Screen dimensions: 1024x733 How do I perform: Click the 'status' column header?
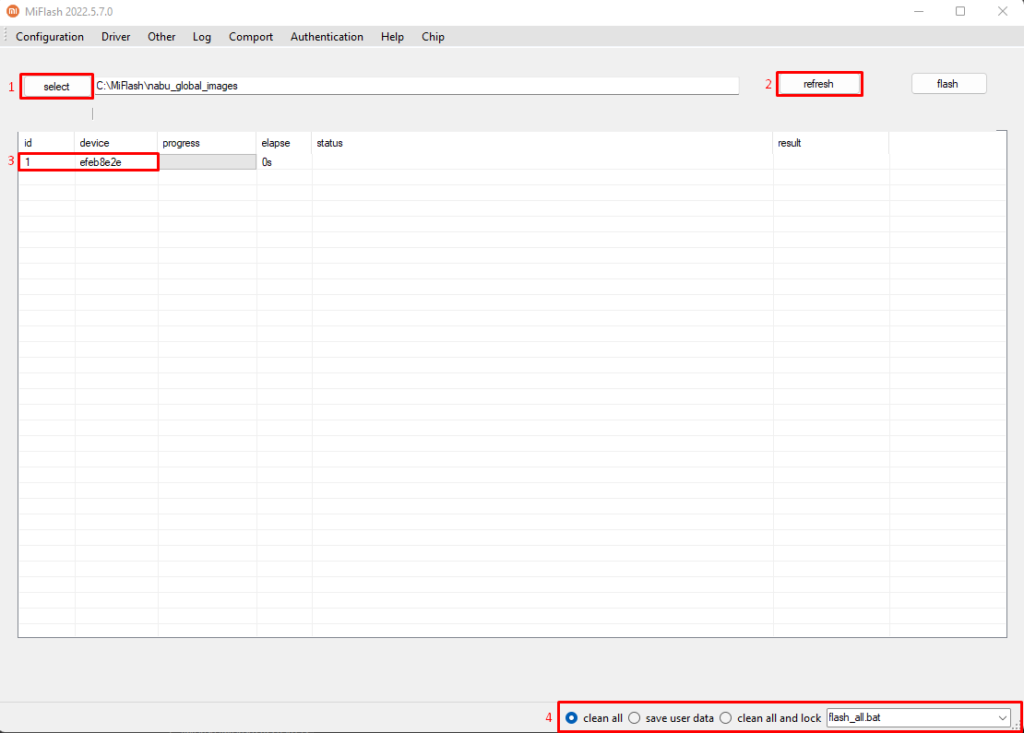(542, 142)
